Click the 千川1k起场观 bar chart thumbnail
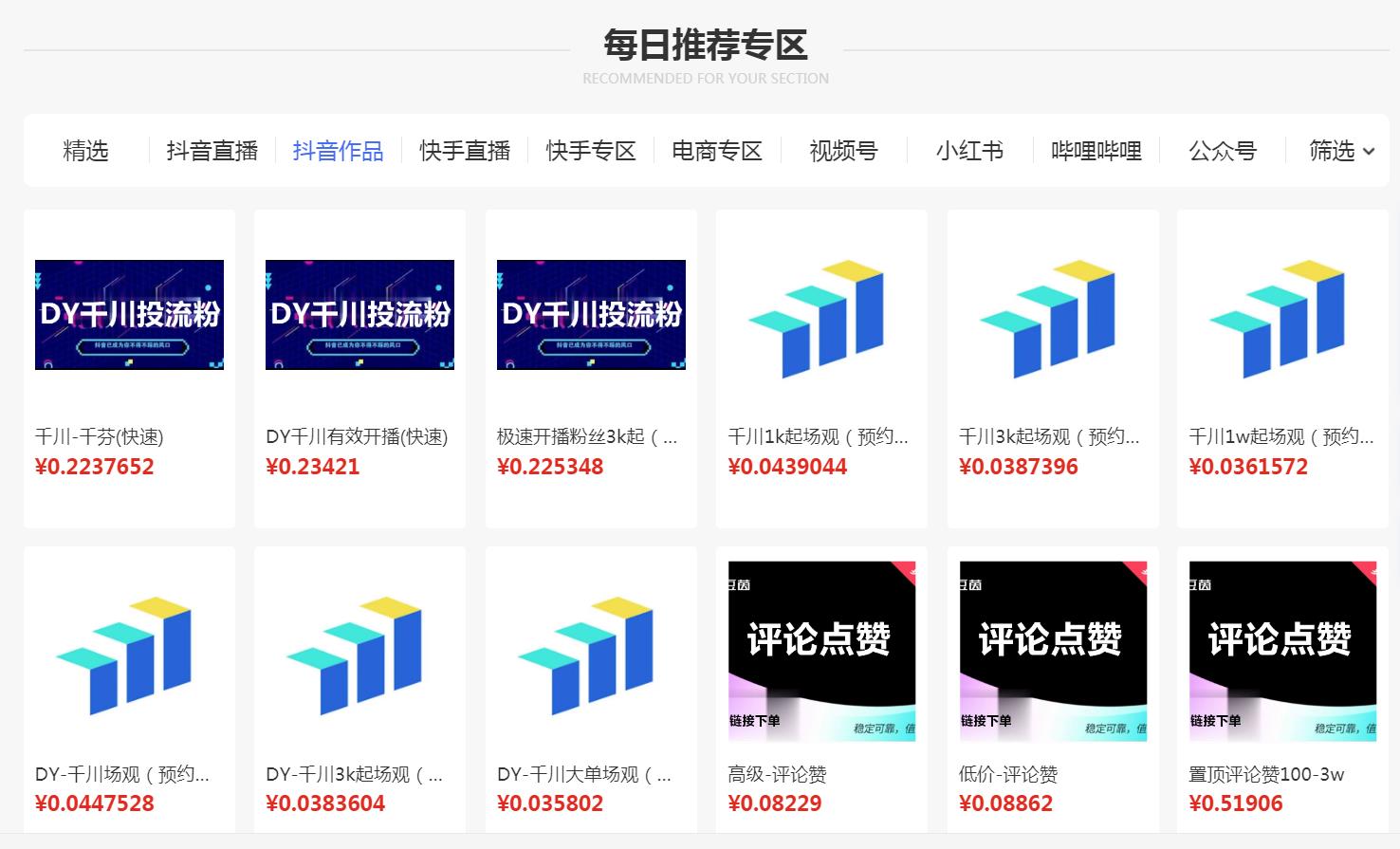 (820, 315)
